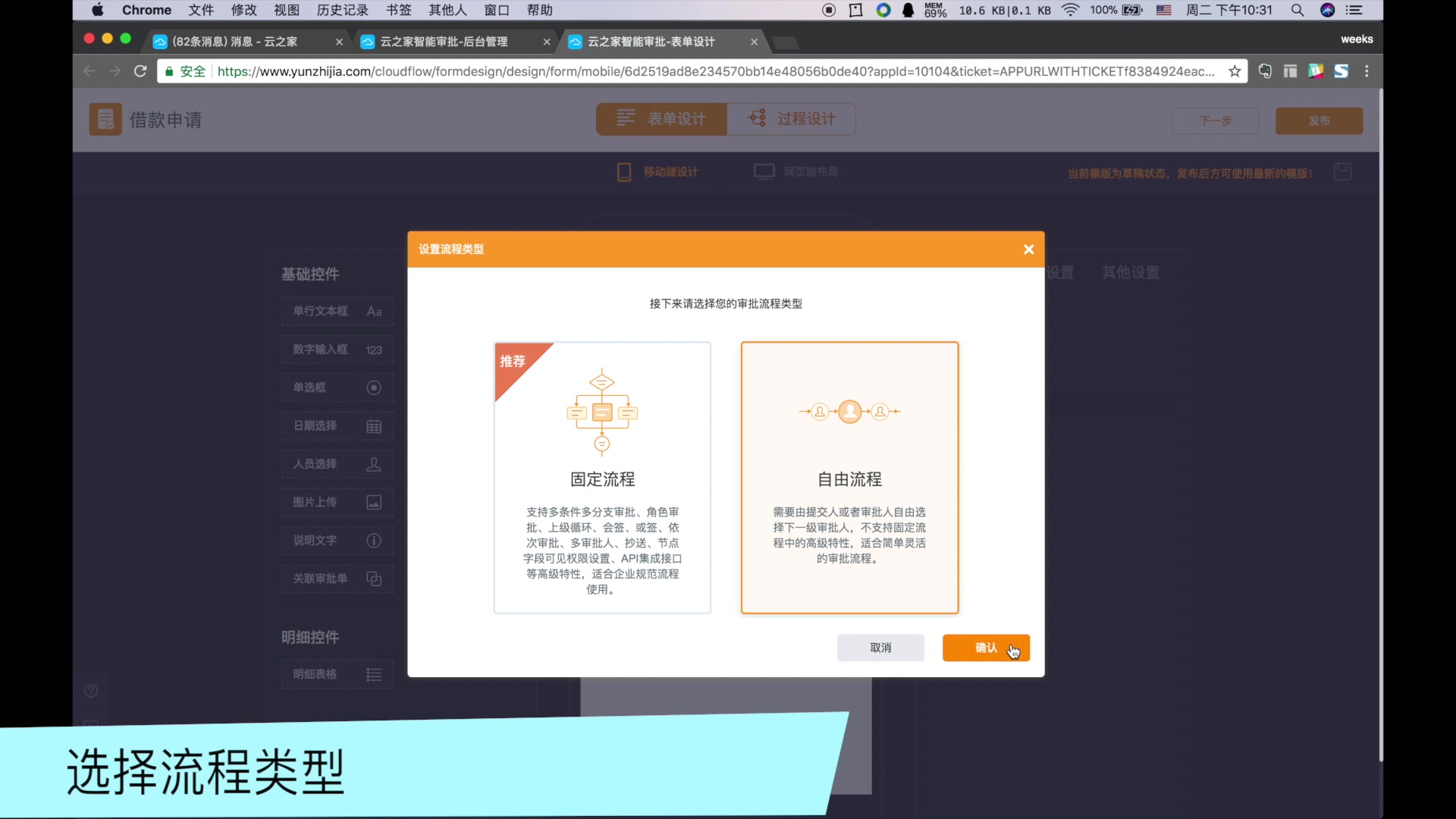Open the 其他设置 tab

(1130, 272)
